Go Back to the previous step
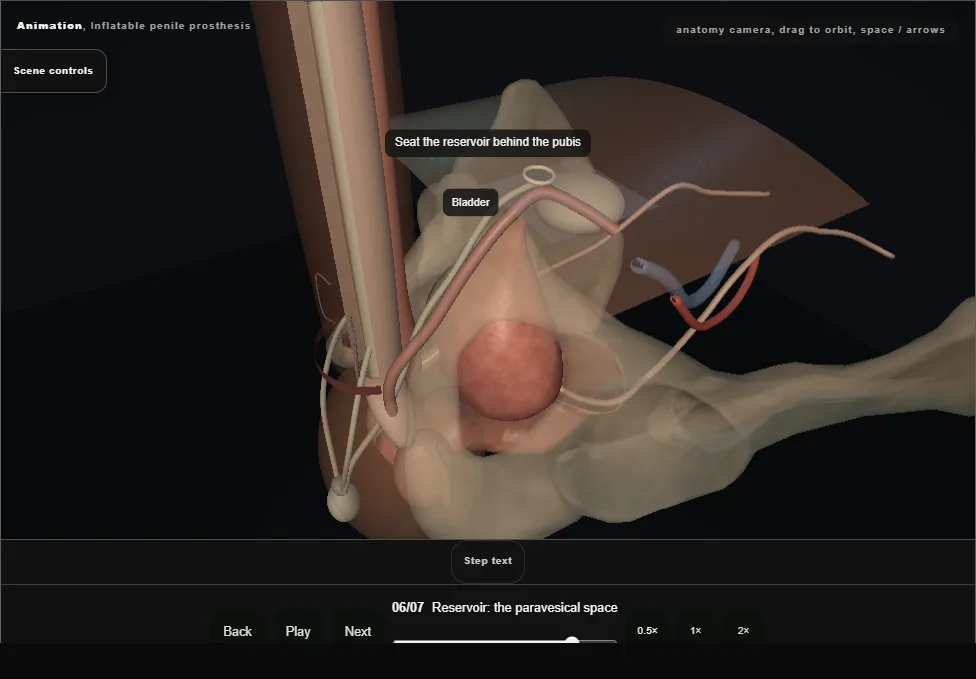 (x=237, y=631)
